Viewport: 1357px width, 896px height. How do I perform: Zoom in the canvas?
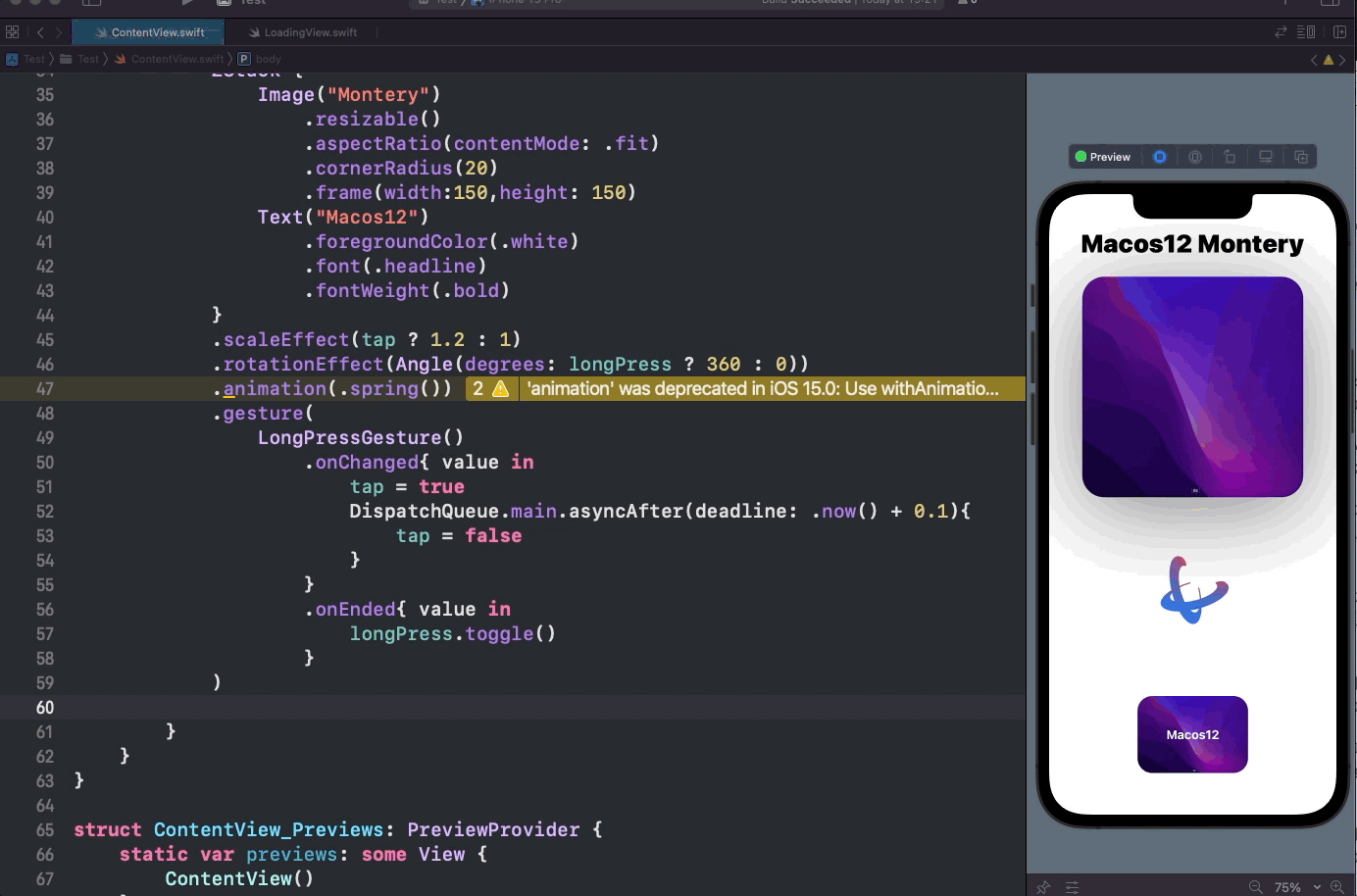pos(1336,887)
